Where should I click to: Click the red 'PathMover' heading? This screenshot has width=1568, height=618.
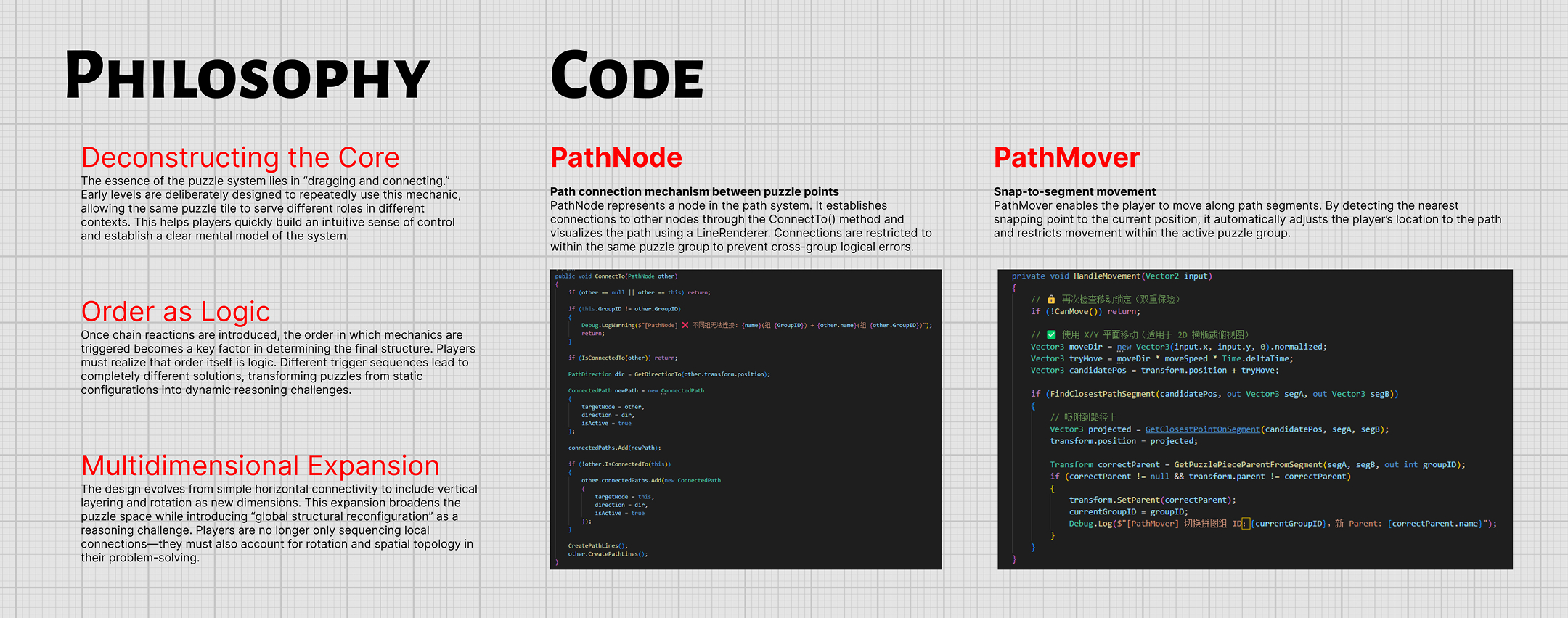[x=1066, y=157]
